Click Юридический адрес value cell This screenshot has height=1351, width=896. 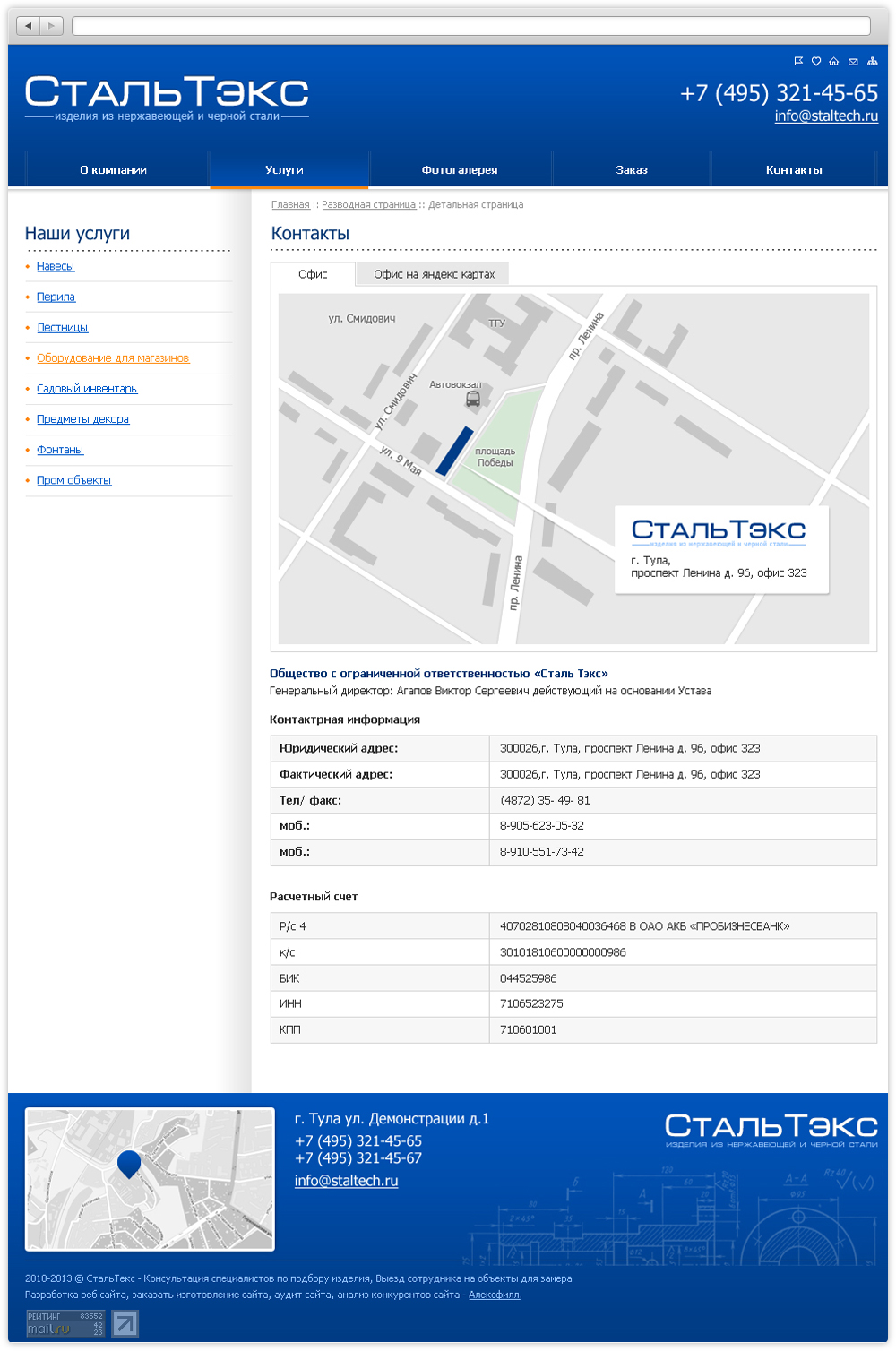[683, 748]
